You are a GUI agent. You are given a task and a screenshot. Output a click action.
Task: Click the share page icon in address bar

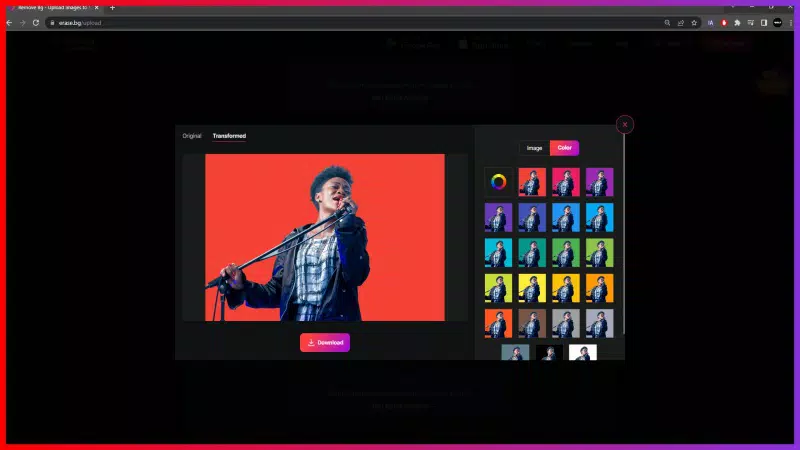point(681,23)
